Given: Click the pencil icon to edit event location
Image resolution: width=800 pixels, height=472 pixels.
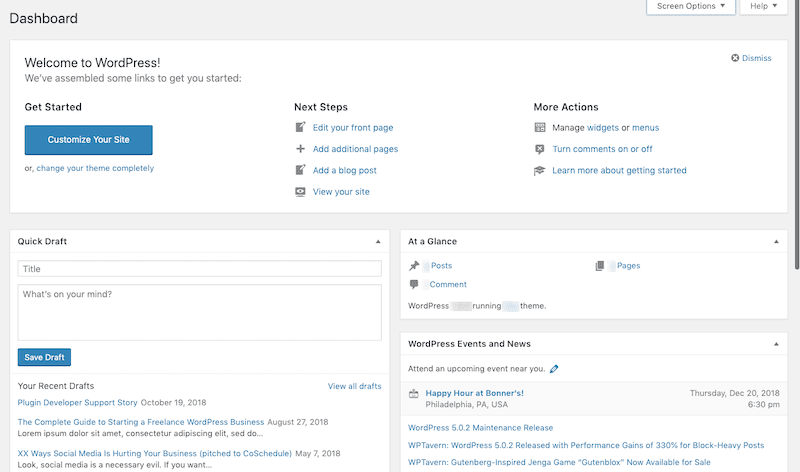Looking at the screenshot, I should [x=554, y=369].
